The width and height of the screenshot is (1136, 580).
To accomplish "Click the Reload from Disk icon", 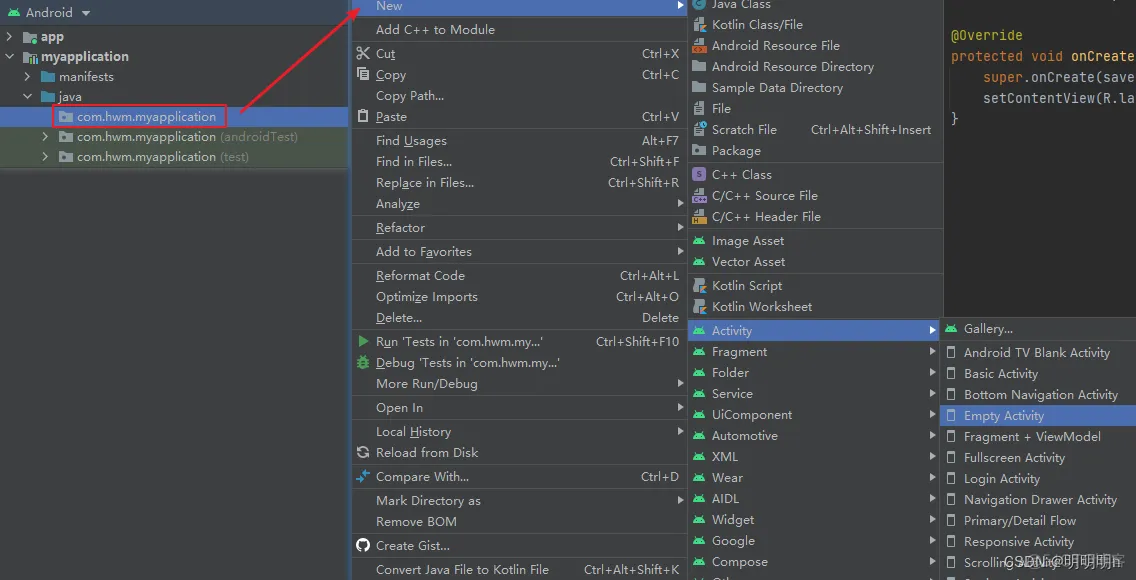I will click(x=363, y=453).
